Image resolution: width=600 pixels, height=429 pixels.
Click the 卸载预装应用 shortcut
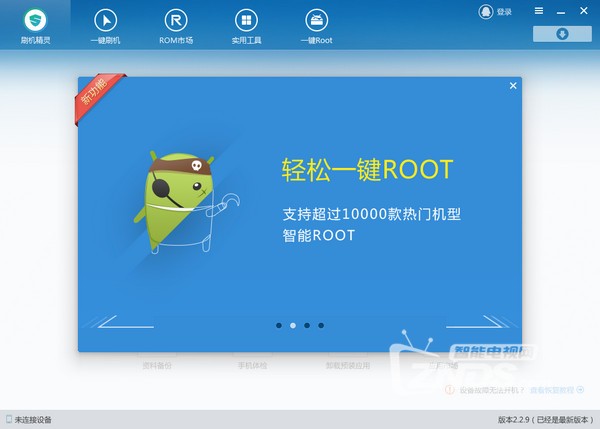coord(348,365)
